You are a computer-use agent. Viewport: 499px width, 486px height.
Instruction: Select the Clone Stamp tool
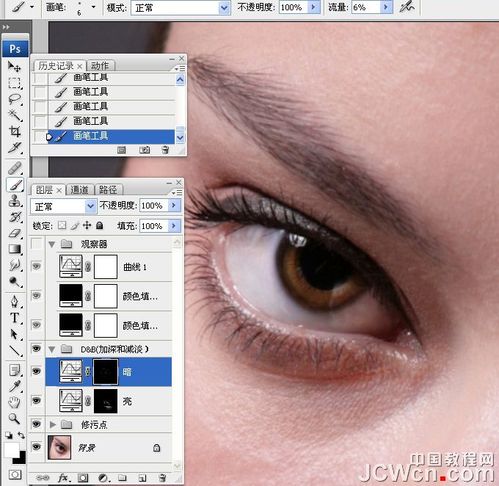pos(15,201)
